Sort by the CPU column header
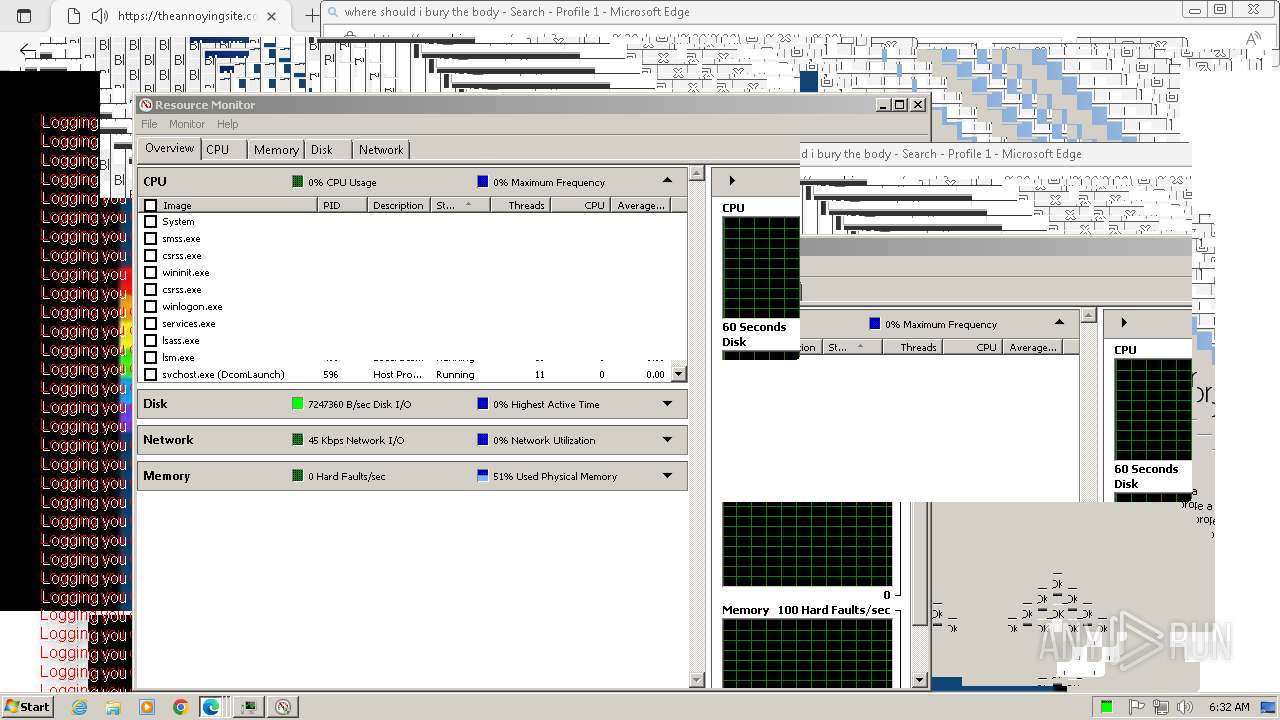 [x=581, y=205]
